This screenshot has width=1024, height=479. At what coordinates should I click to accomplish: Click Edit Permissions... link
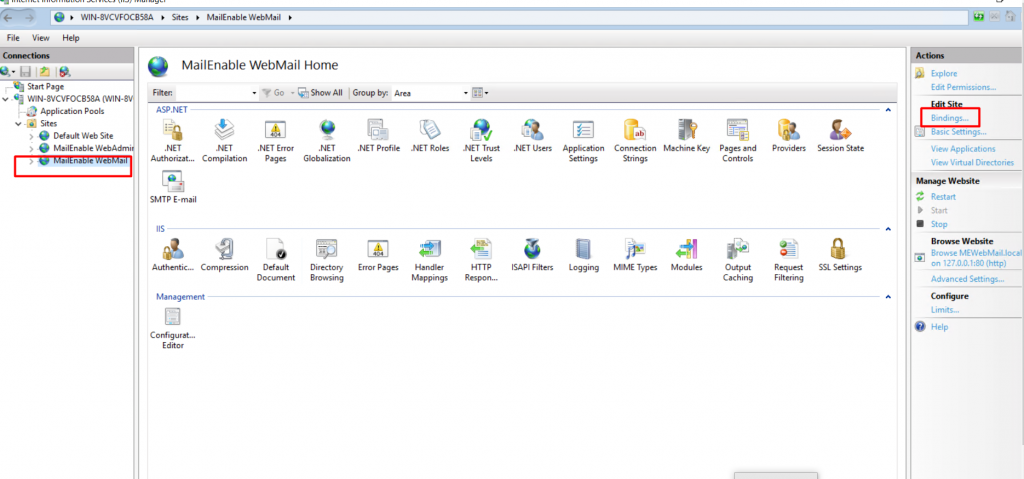click(963, 87)
